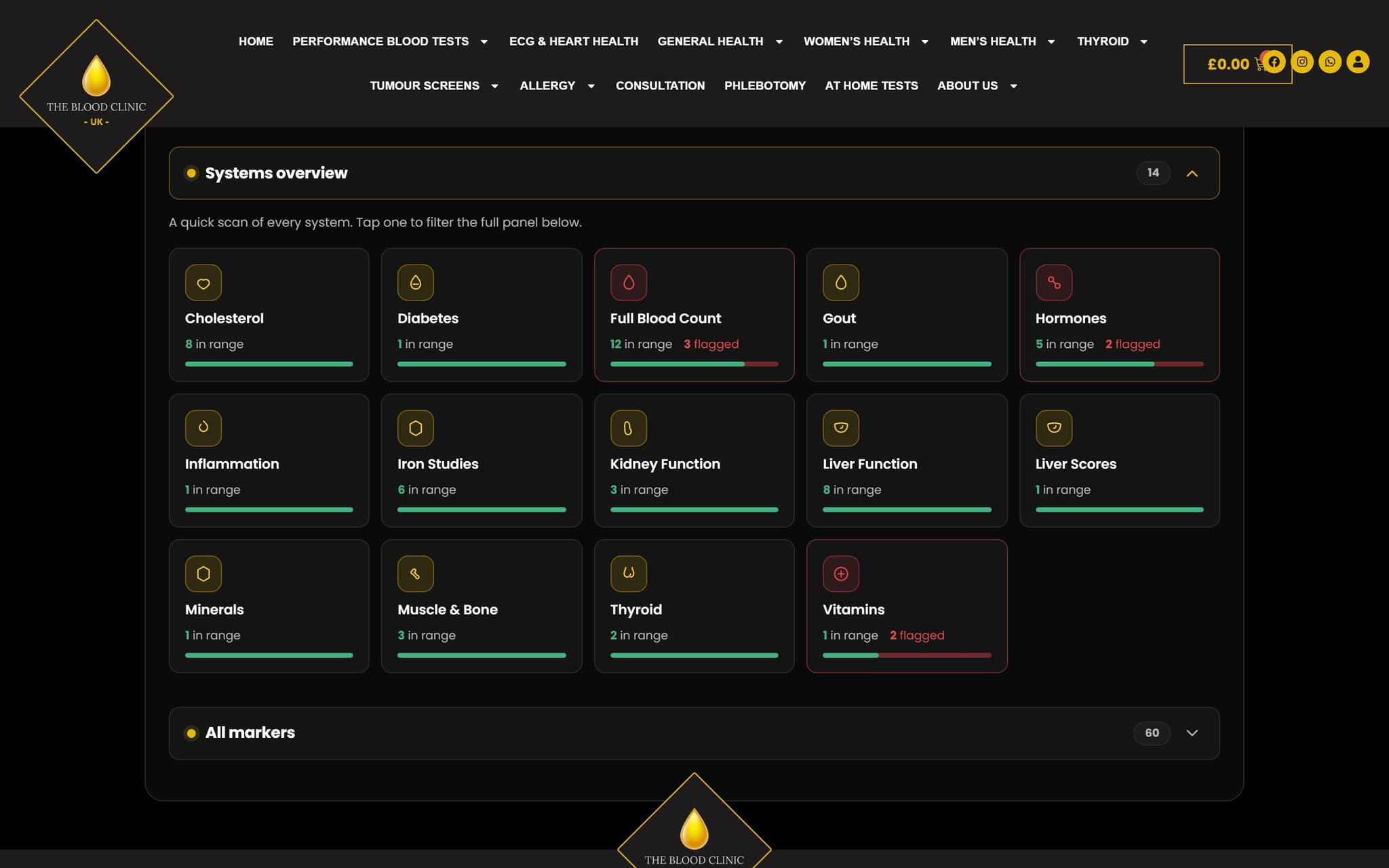Viewport: 1389px width, 868px height.
Task: Click the Diabetes droplet icon
Action: 416,283
